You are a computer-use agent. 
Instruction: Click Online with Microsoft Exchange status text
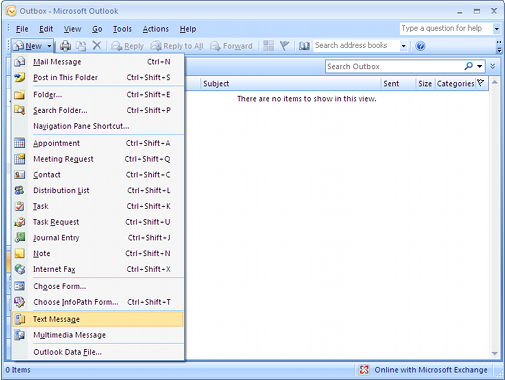tap(431, 370)
